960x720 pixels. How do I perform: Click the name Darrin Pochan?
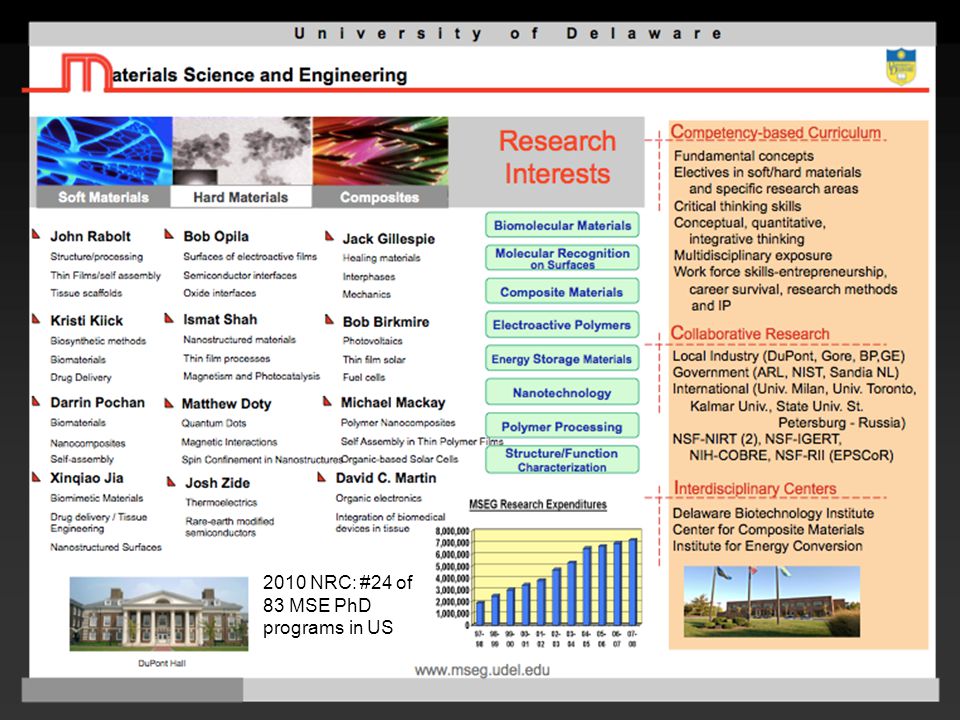[97, 402]
